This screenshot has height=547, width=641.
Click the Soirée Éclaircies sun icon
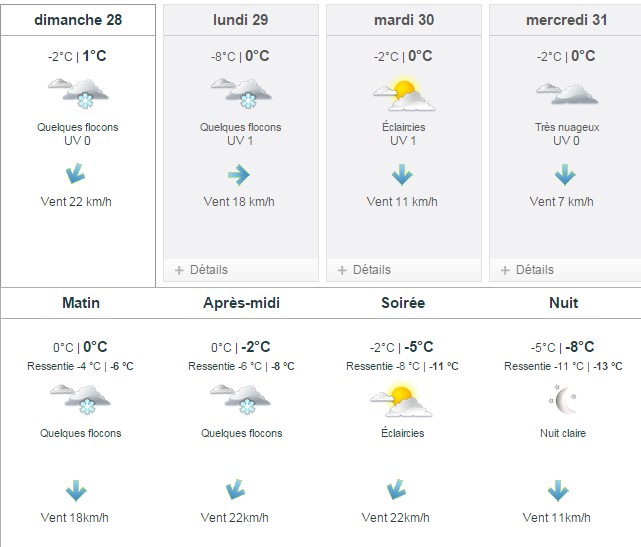pos(401,400)
